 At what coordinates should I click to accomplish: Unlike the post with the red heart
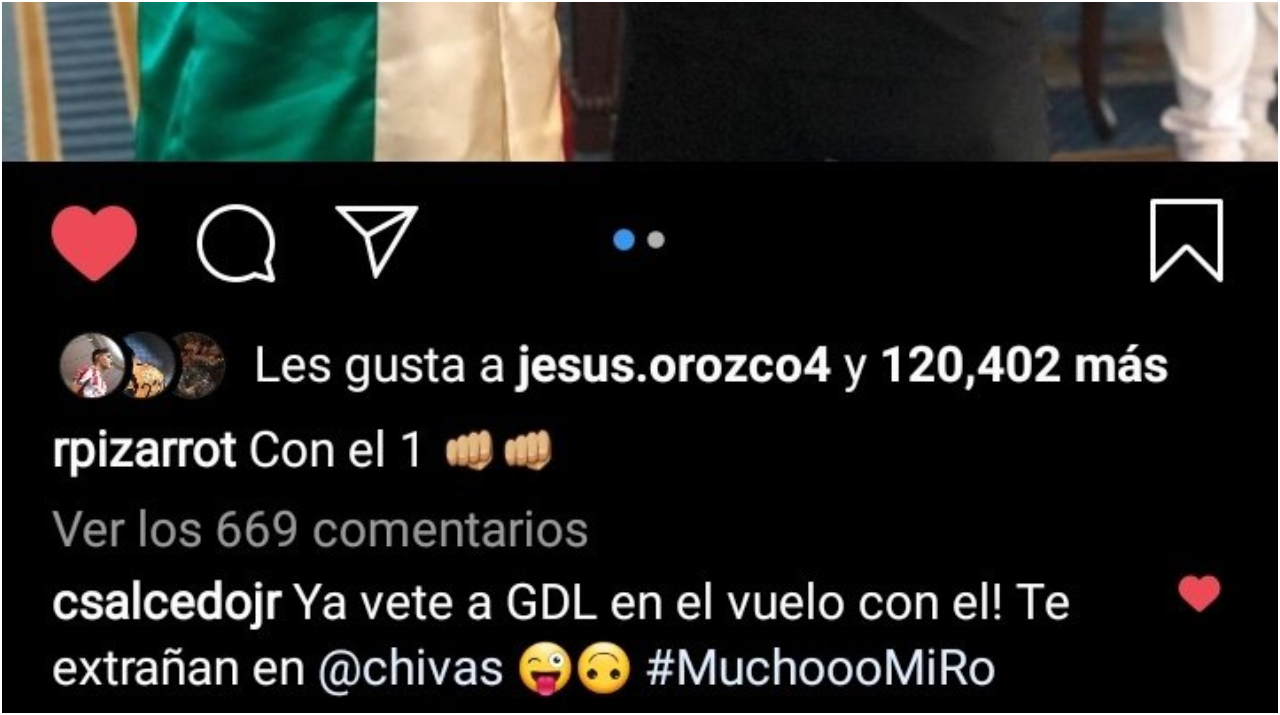tap(94, 242)
